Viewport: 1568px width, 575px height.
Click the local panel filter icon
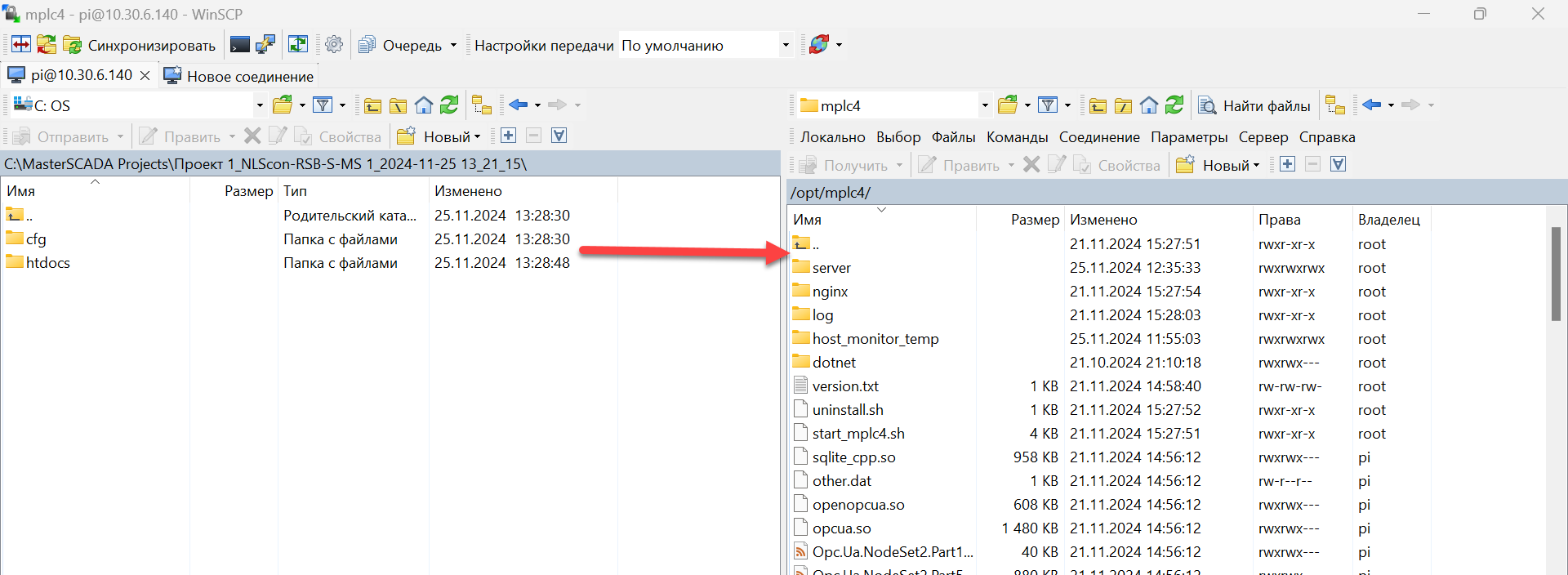(323, 105)
